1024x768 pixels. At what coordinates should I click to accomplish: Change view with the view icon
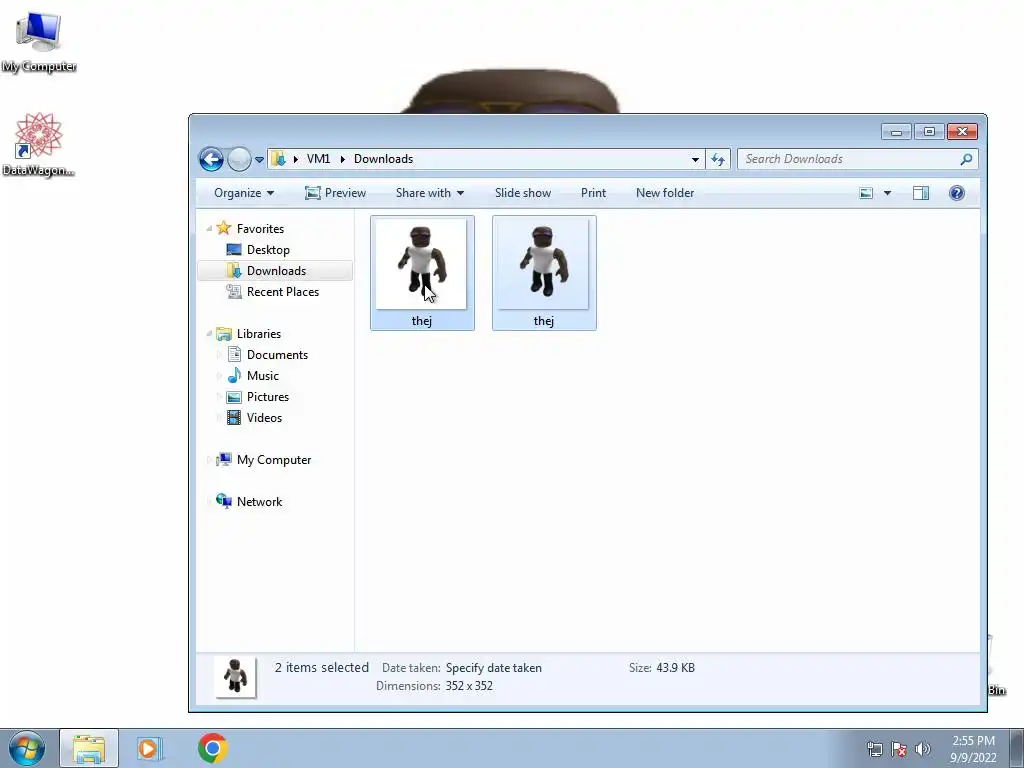pyautogui.click(x=866, y=193)
